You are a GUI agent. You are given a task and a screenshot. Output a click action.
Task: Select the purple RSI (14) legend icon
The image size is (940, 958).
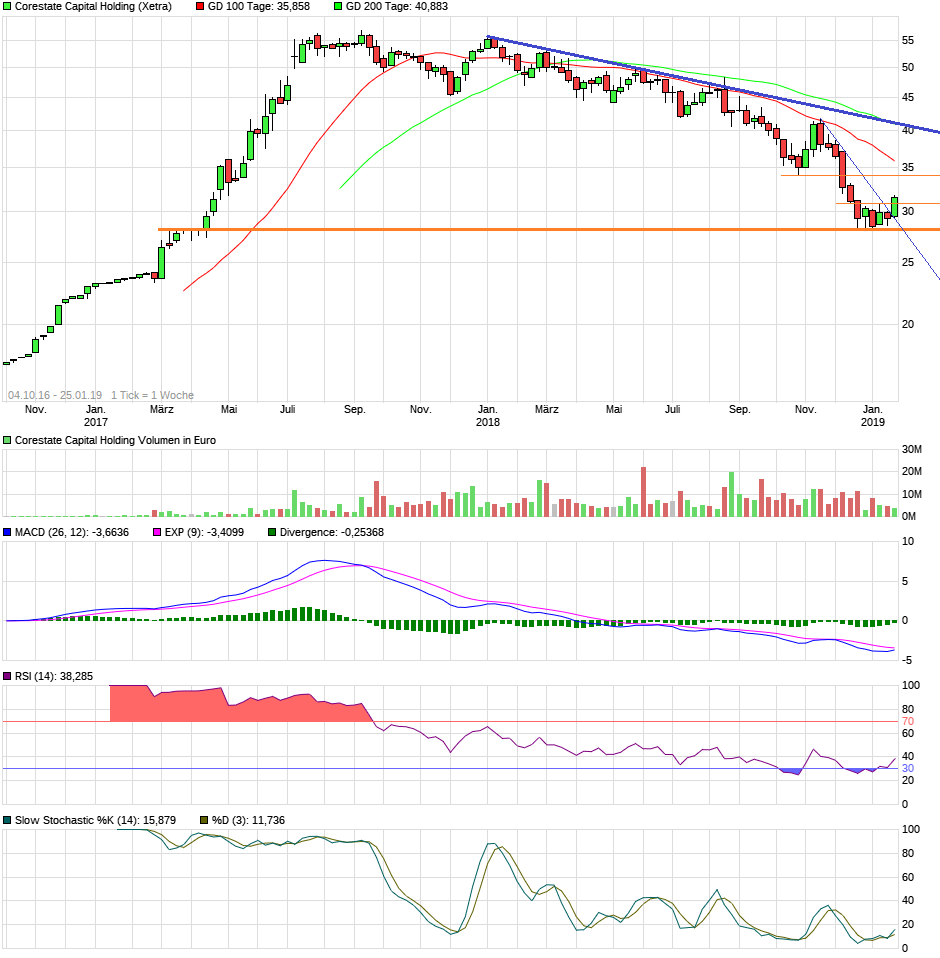(8, 675)
